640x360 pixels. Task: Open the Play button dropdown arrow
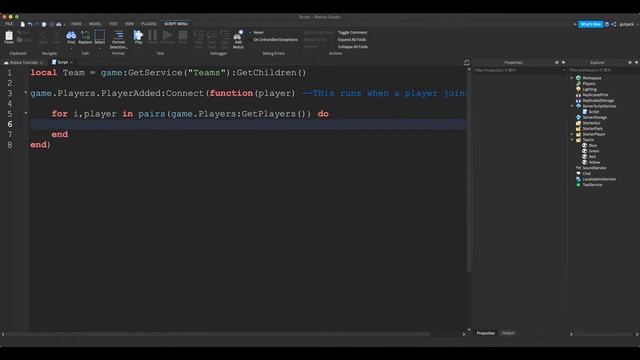pos(138,47)
